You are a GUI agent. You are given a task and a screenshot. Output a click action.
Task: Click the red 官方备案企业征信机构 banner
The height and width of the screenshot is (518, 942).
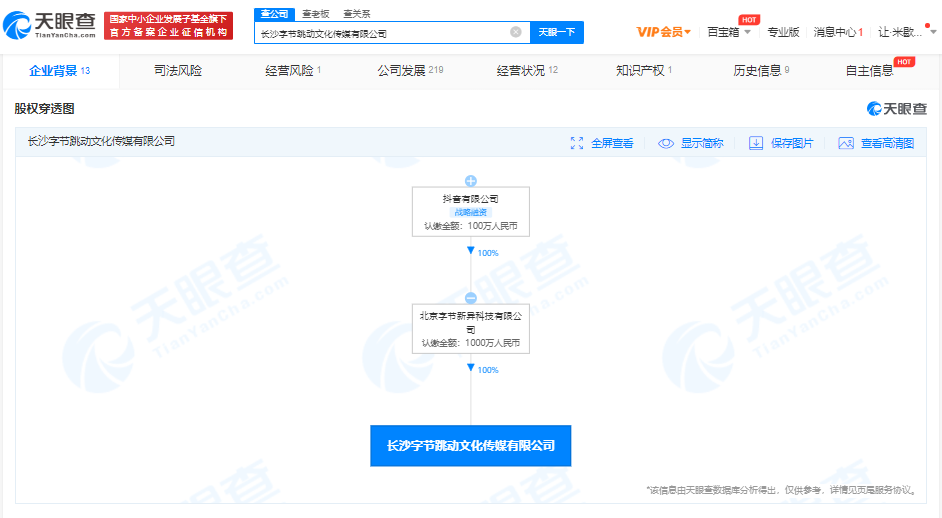tap(168, 26)
